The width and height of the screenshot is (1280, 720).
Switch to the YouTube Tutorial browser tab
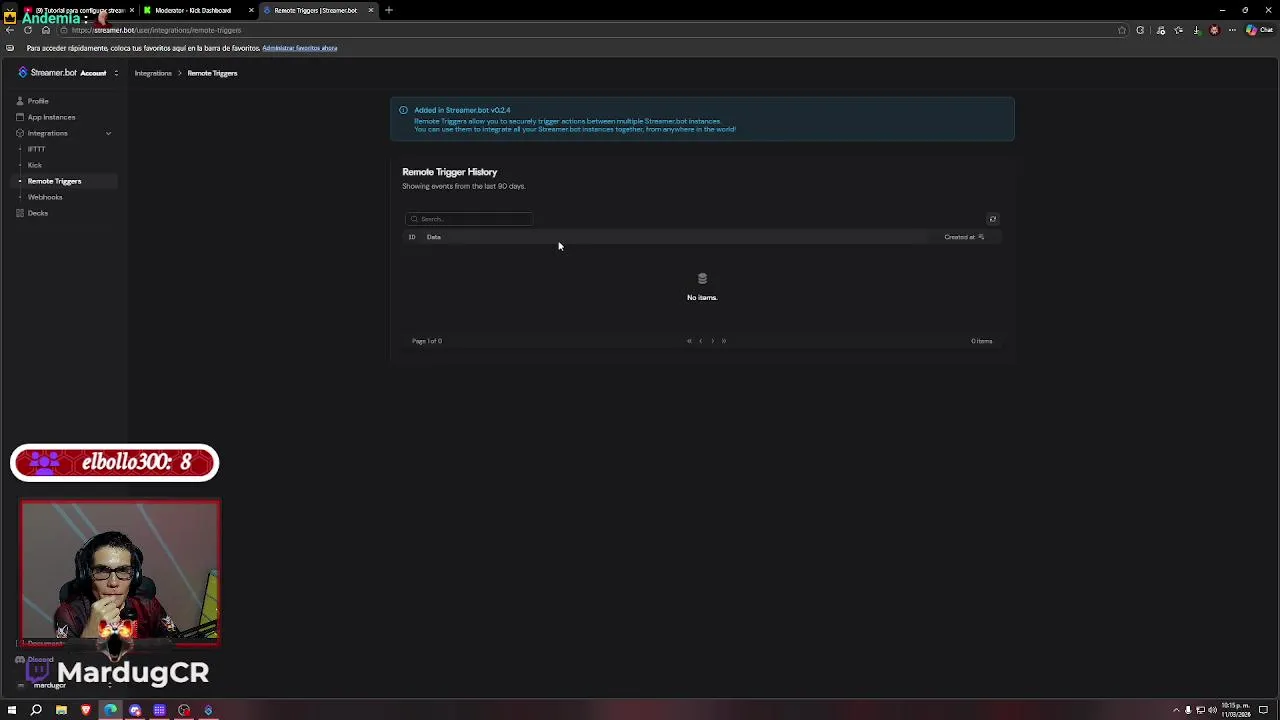coord(80,10)
